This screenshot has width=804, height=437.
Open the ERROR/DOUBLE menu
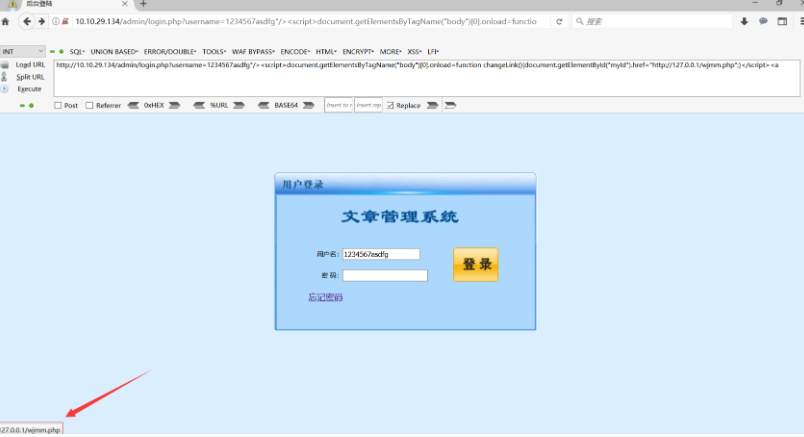click(x=170, y=52)
